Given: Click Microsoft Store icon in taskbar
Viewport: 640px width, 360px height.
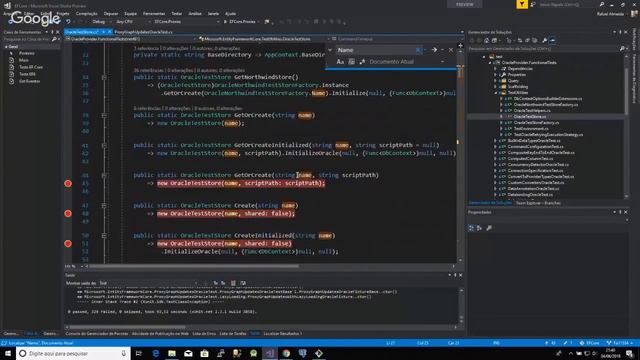Looking at the screenshot, I should coord(204,353).
